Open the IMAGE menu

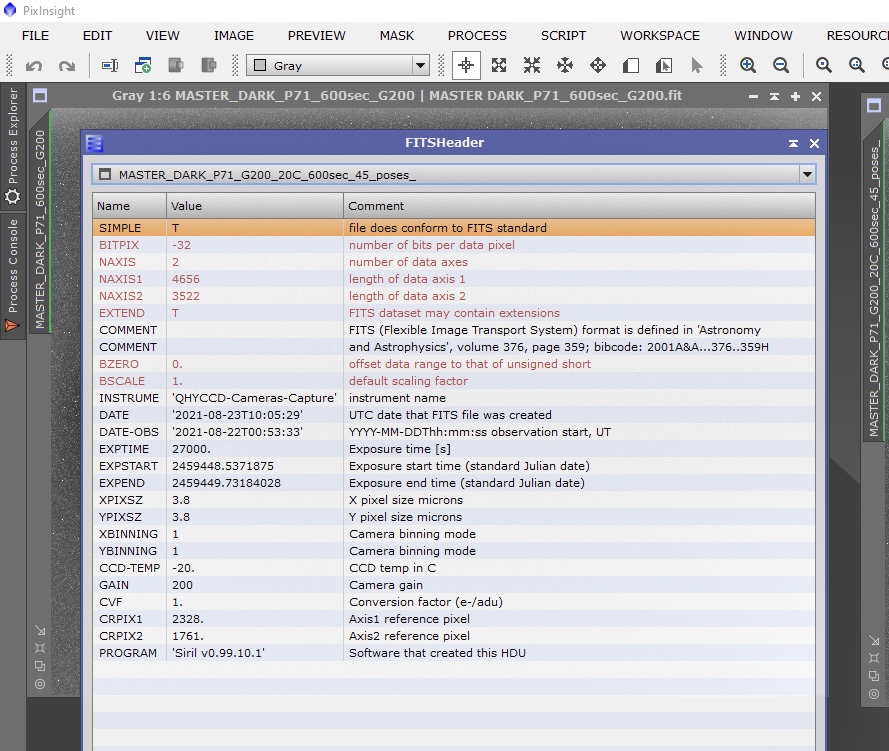point(234,36)
